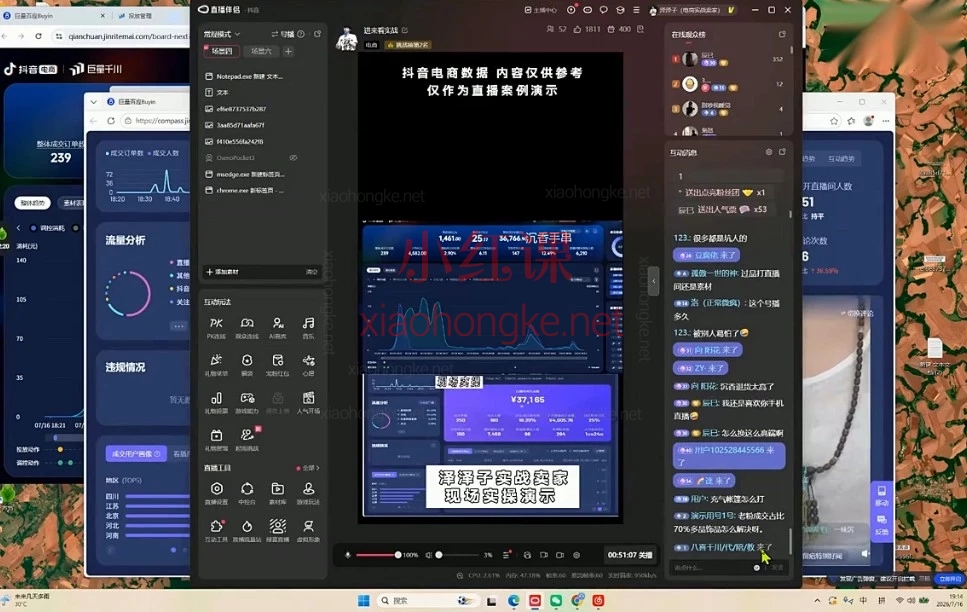
Task: Click 添加素材 add source button
Action: point(222,271)
